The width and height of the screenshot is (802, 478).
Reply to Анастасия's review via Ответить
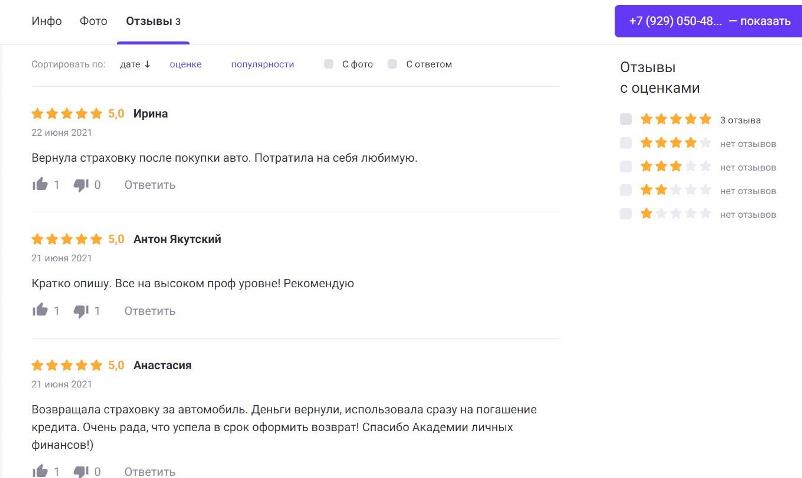[149, 471]
